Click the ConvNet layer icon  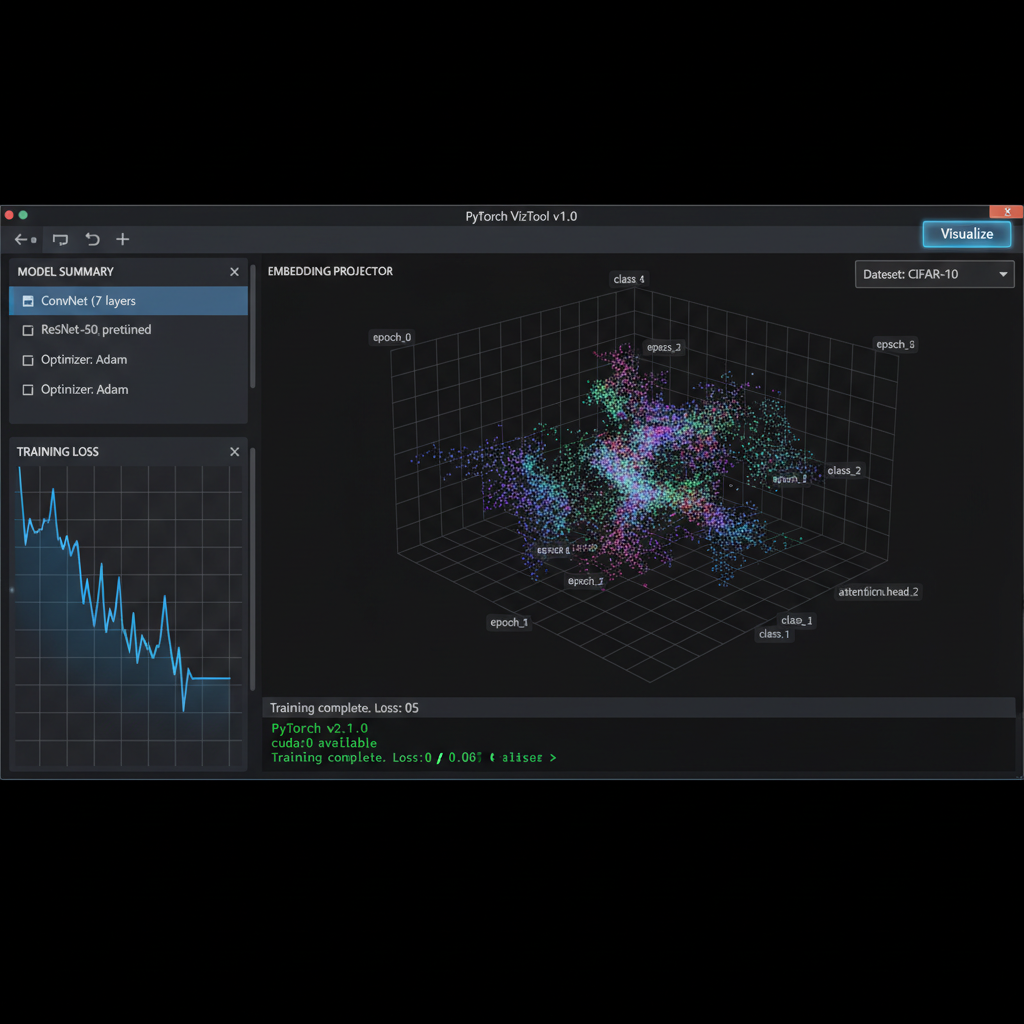pyautogui.click(x=28, y=301)
